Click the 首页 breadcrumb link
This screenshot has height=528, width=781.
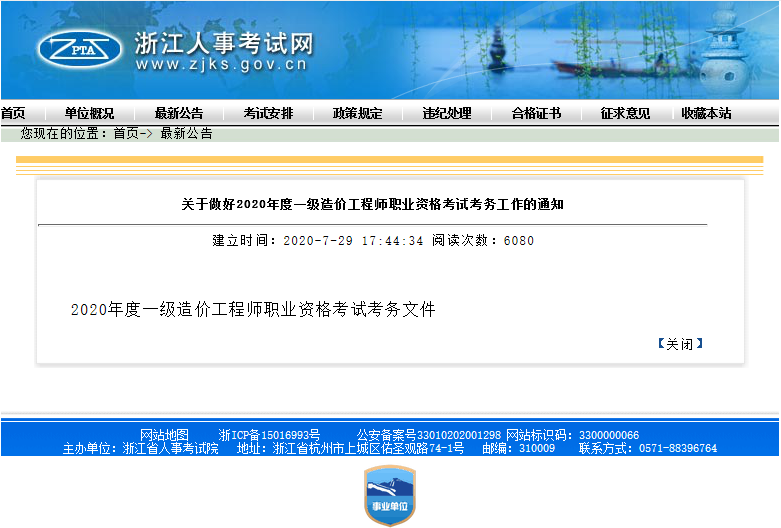click(x=126, y=133)
